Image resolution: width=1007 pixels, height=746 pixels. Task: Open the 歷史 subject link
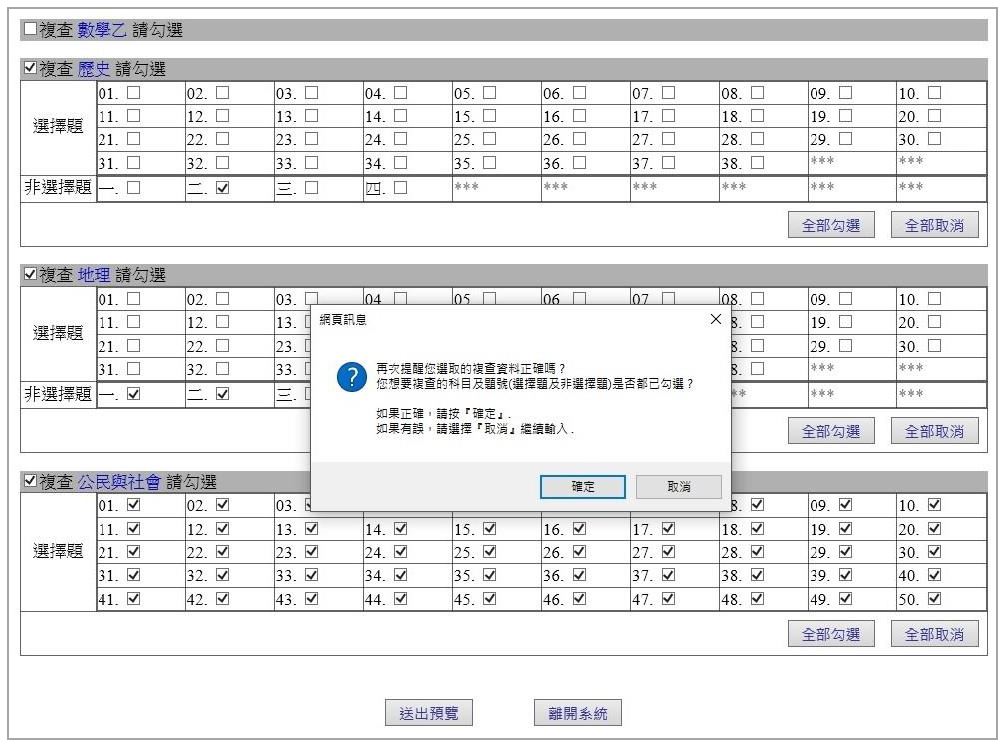pyautogui.click(x=94, y=69)
